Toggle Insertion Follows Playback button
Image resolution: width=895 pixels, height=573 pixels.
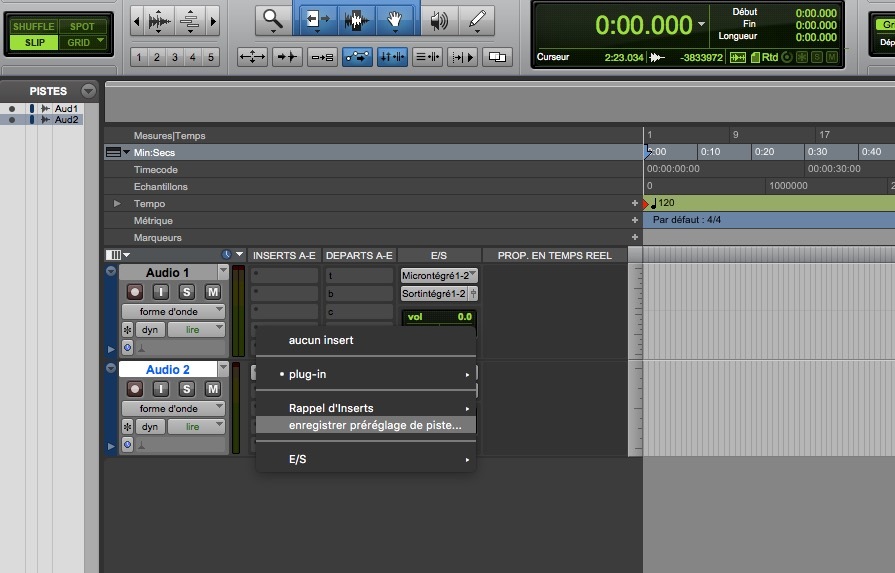pos(462,57)
